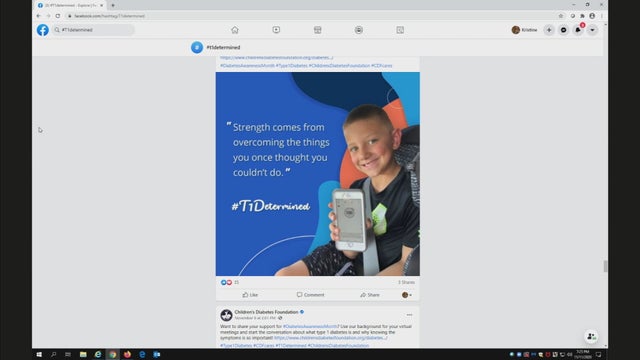Open the #Type1Diabetes hashtag above the photo
The width and height of the screenshot is (640, 360).
click(291, 66)
